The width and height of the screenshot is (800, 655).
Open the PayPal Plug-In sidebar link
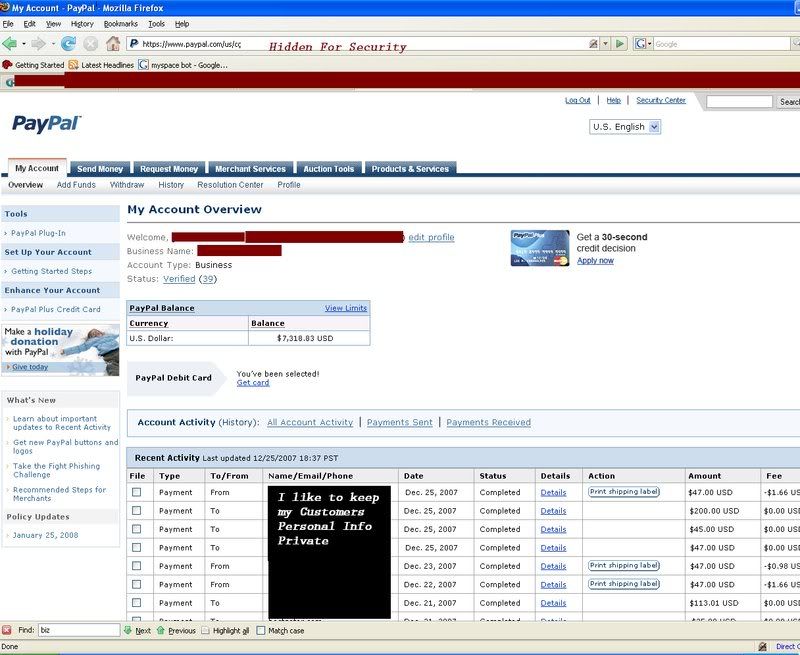point(38,233)
